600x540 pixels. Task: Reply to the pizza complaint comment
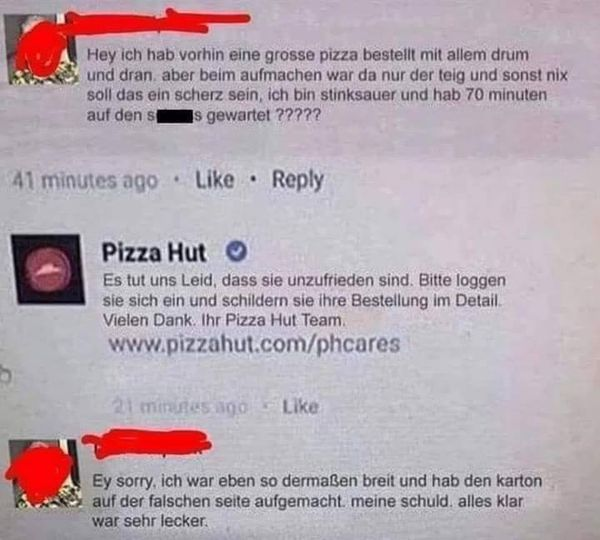pos(298,180)
